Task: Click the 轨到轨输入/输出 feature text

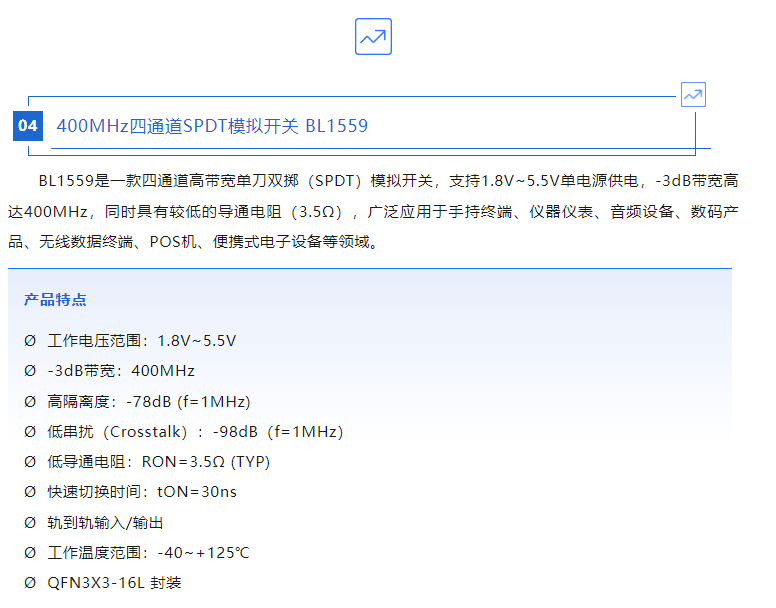Action: click(x=105, y=522)
